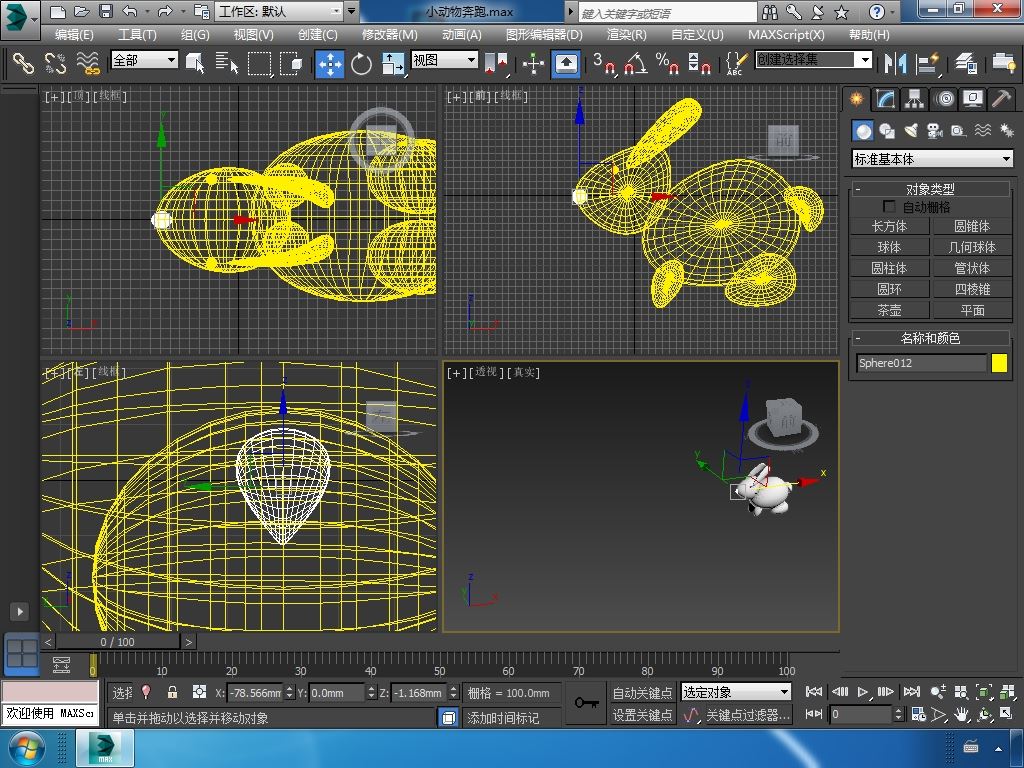Collapse the 名称和颜色 rollout
The width and height of the screenshot is (1024, 768).
[x=930, y=338]
